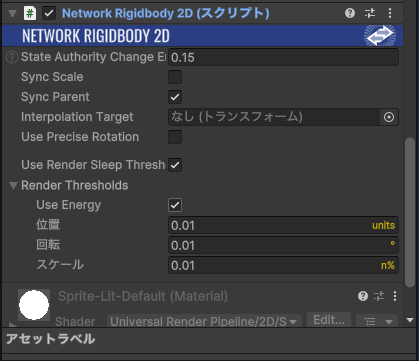Click the Use Energy label

[x=69, y=205]
